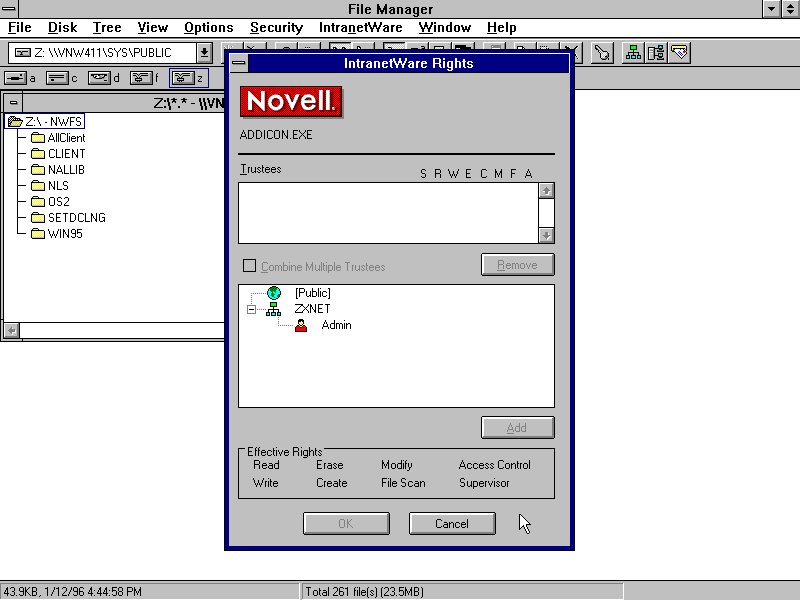Select AllClient folder name in tree
The height and width of the screenshot is (600, 800).
click(x=66, y=138)
